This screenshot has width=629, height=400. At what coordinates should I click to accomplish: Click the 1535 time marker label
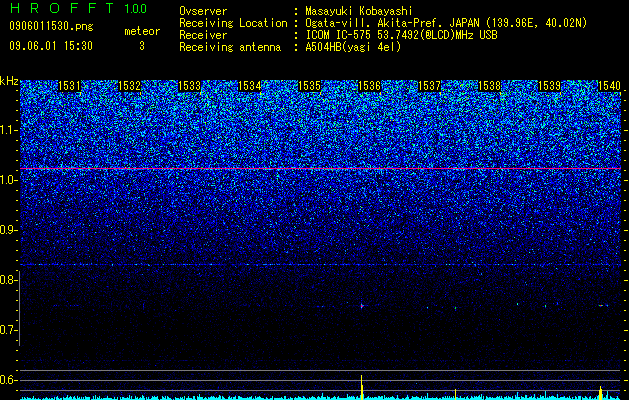(x=310, y=86)
